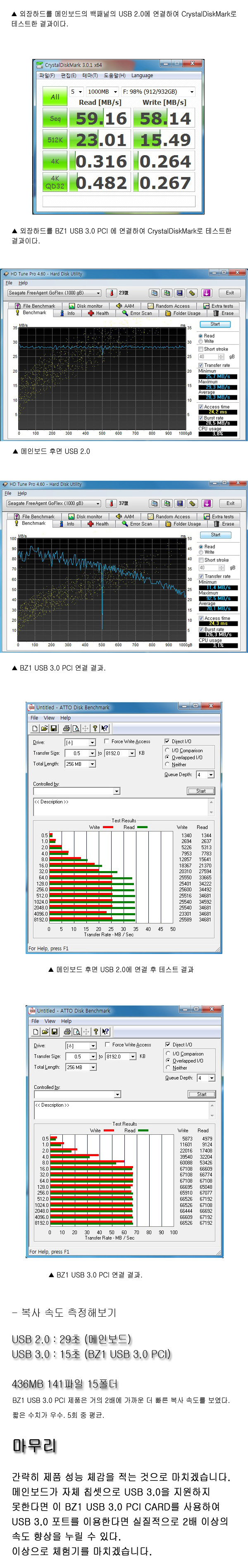Click the Print icon in the lower ATTO toolbar
The height and width of the screenshot is (1568, 248).
click(67, 1032)
